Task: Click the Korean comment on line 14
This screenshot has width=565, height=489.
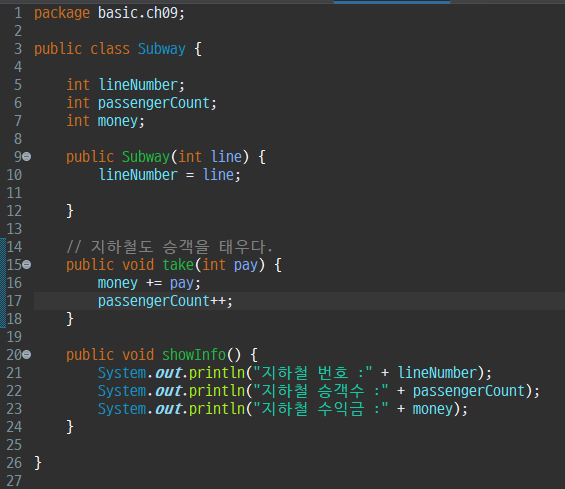Action: 169,247
